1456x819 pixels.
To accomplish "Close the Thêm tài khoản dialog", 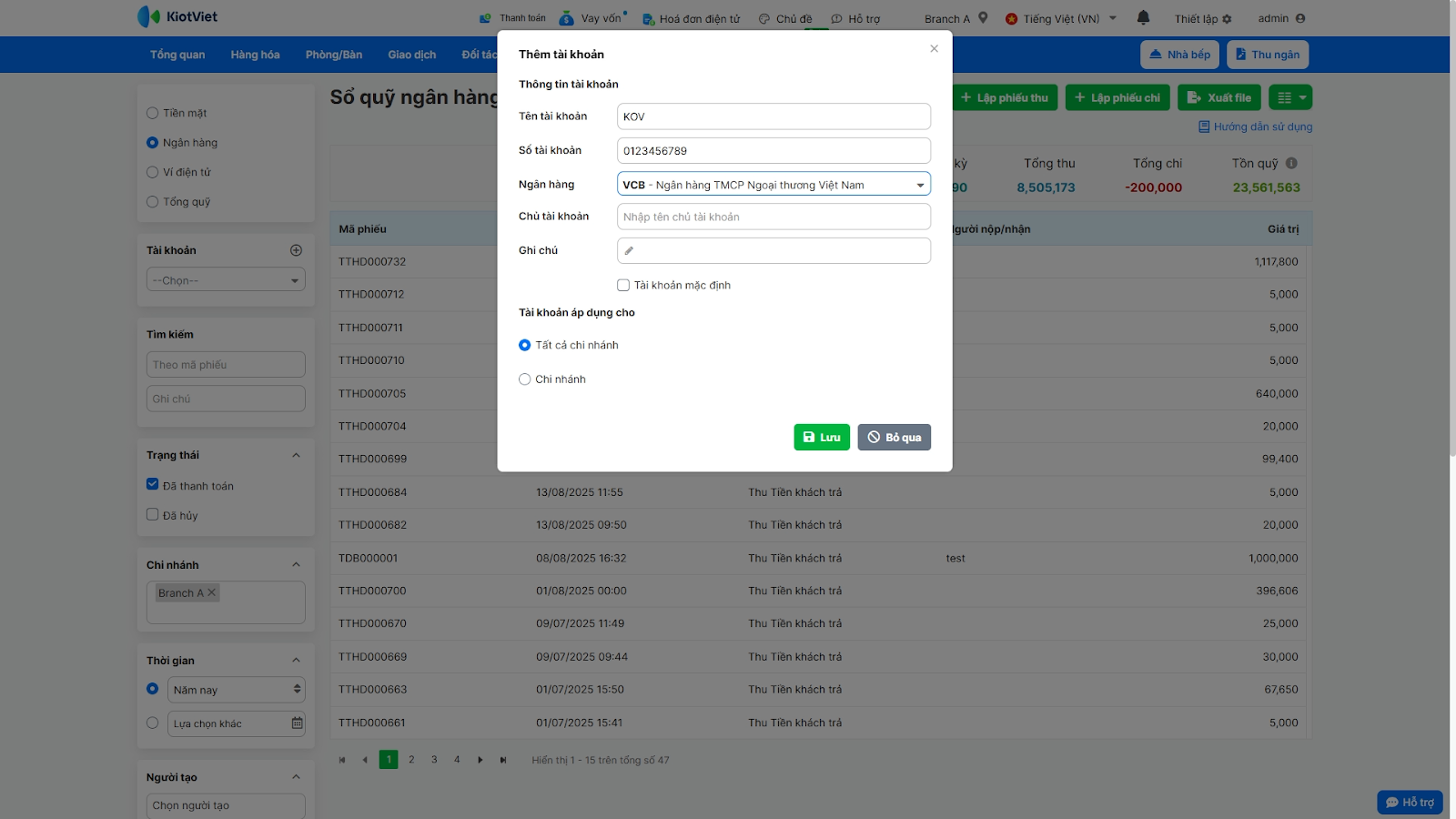I will coord(934,49).
